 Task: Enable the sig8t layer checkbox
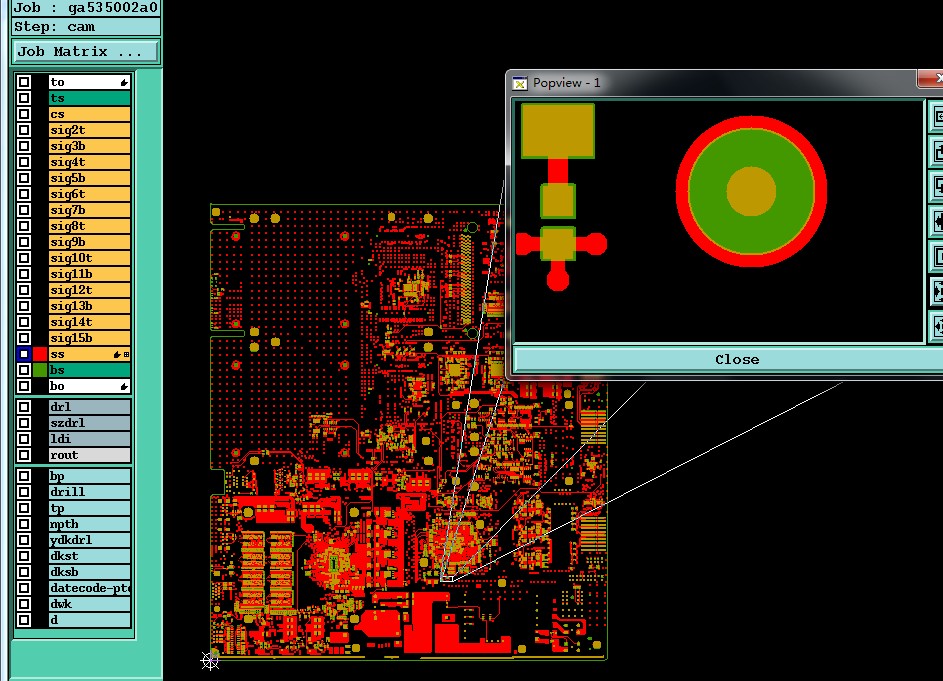[x=23, y=226]
